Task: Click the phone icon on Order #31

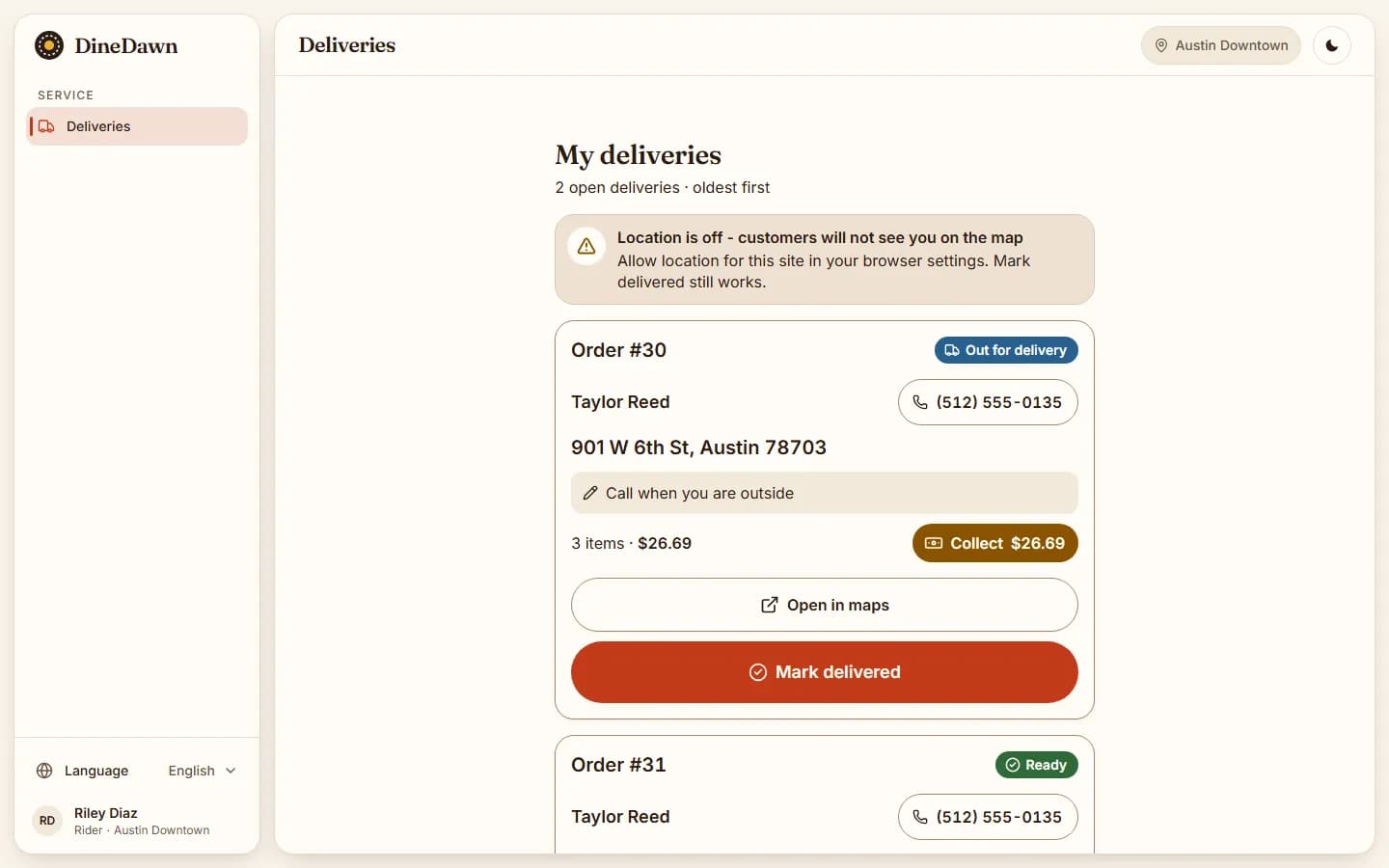Action: [x=920, y=817]
